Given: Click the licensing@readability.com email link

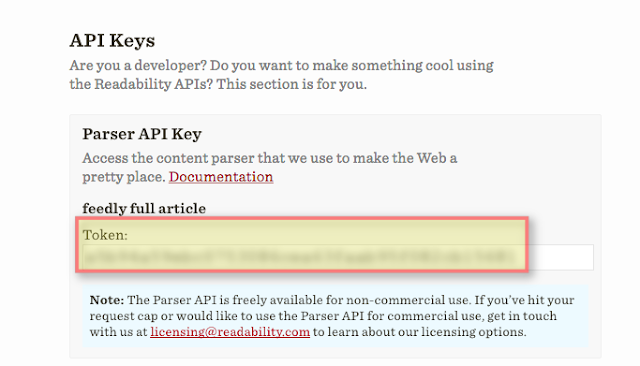Looking at the screenshot, I should pos(230,332).
